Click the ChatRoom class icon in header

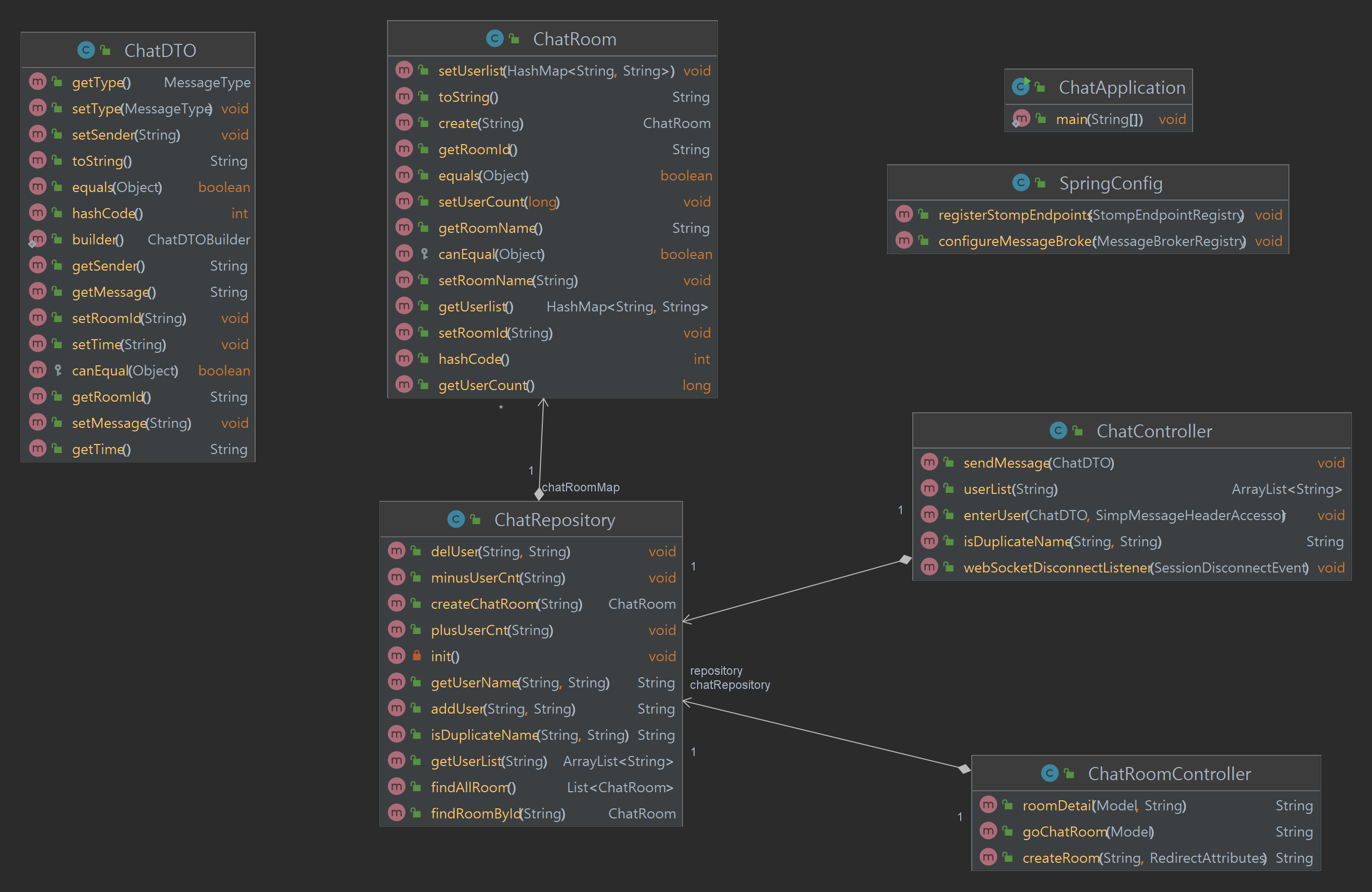pyautogui.click(x=494, y=39)
